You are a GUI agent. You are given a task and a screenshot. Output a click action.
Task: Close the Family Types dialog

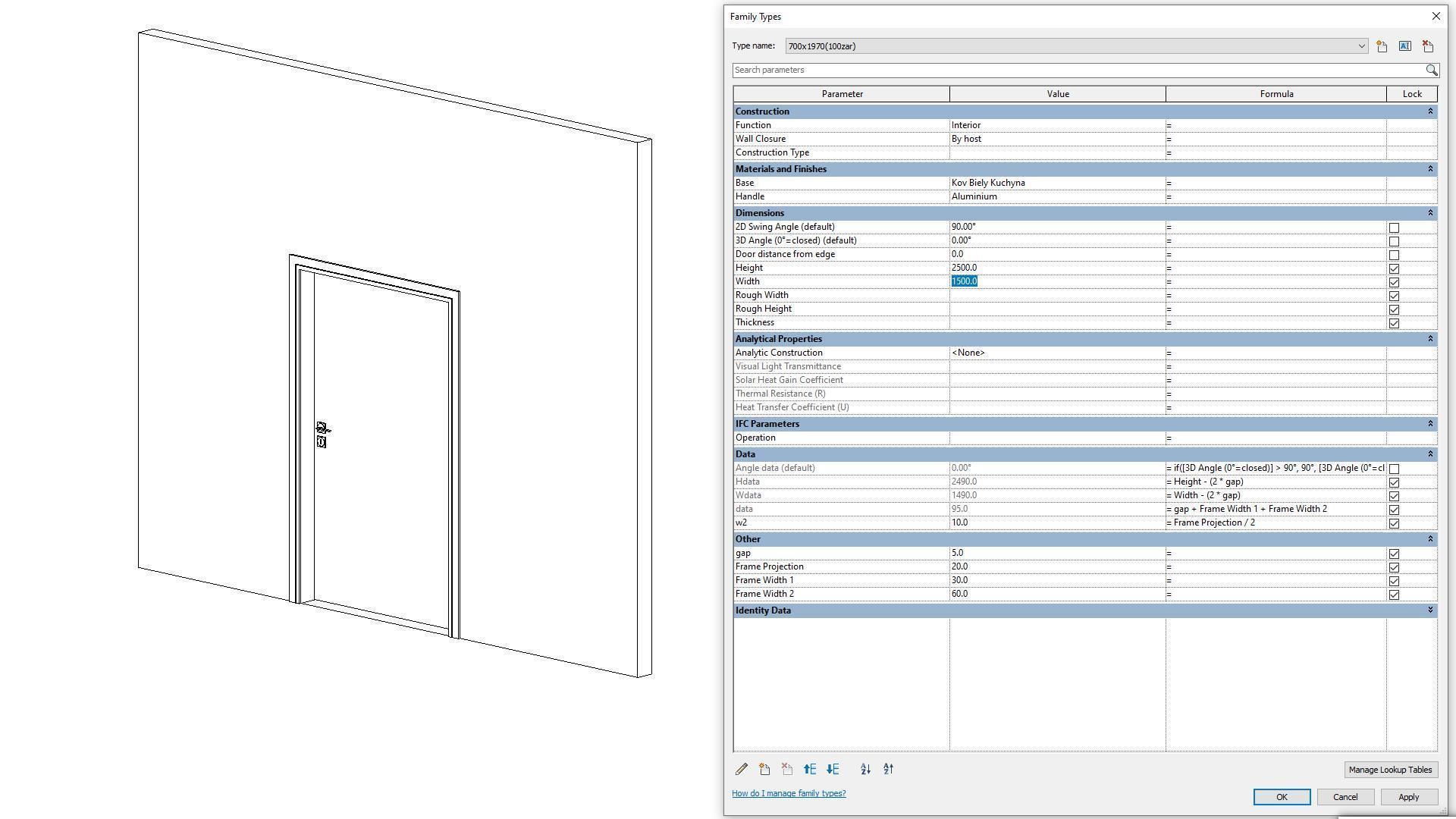tap(1436, 16)
